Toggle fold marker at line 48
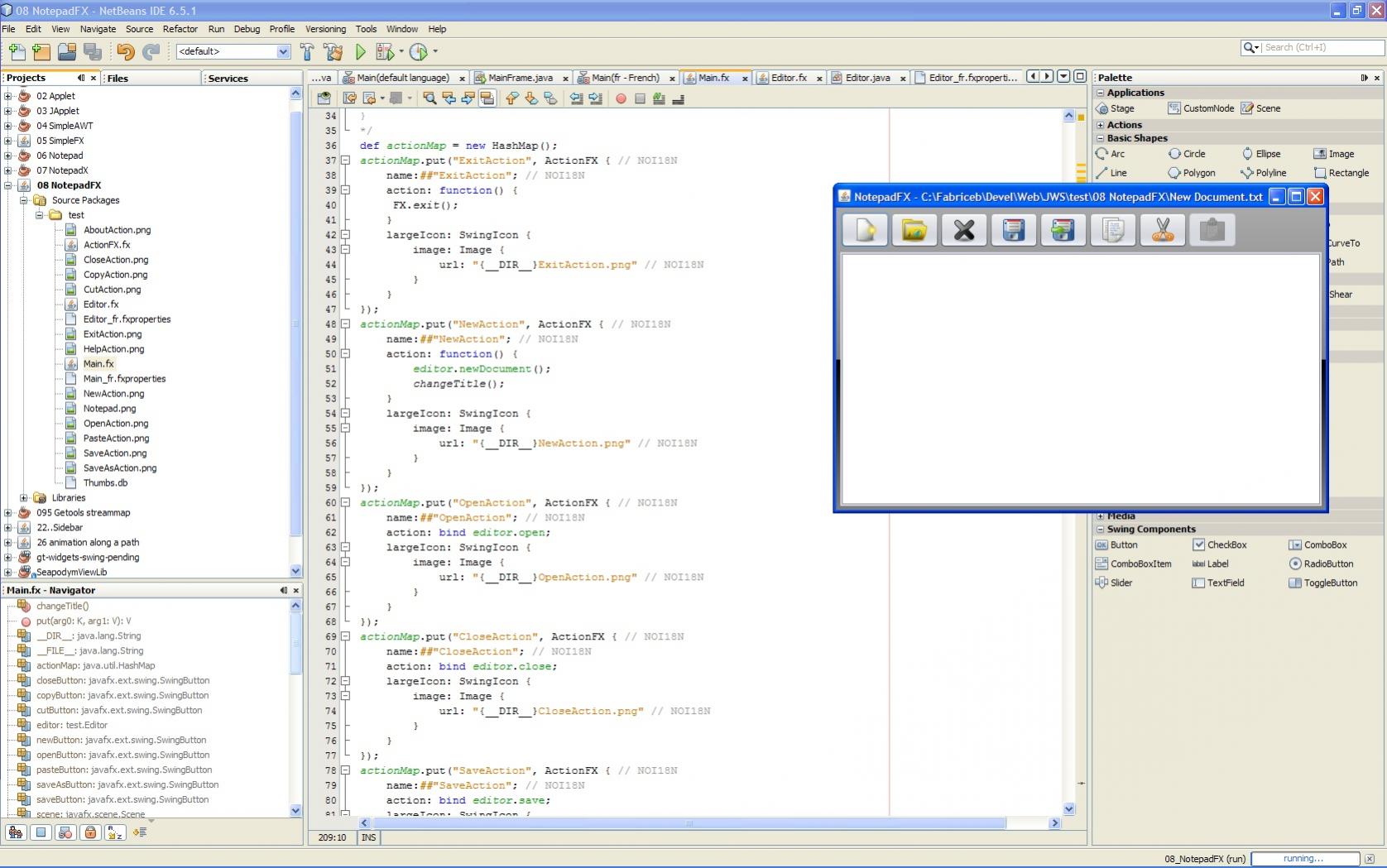This screenshot has width=1387, height=868. point(345,324)
